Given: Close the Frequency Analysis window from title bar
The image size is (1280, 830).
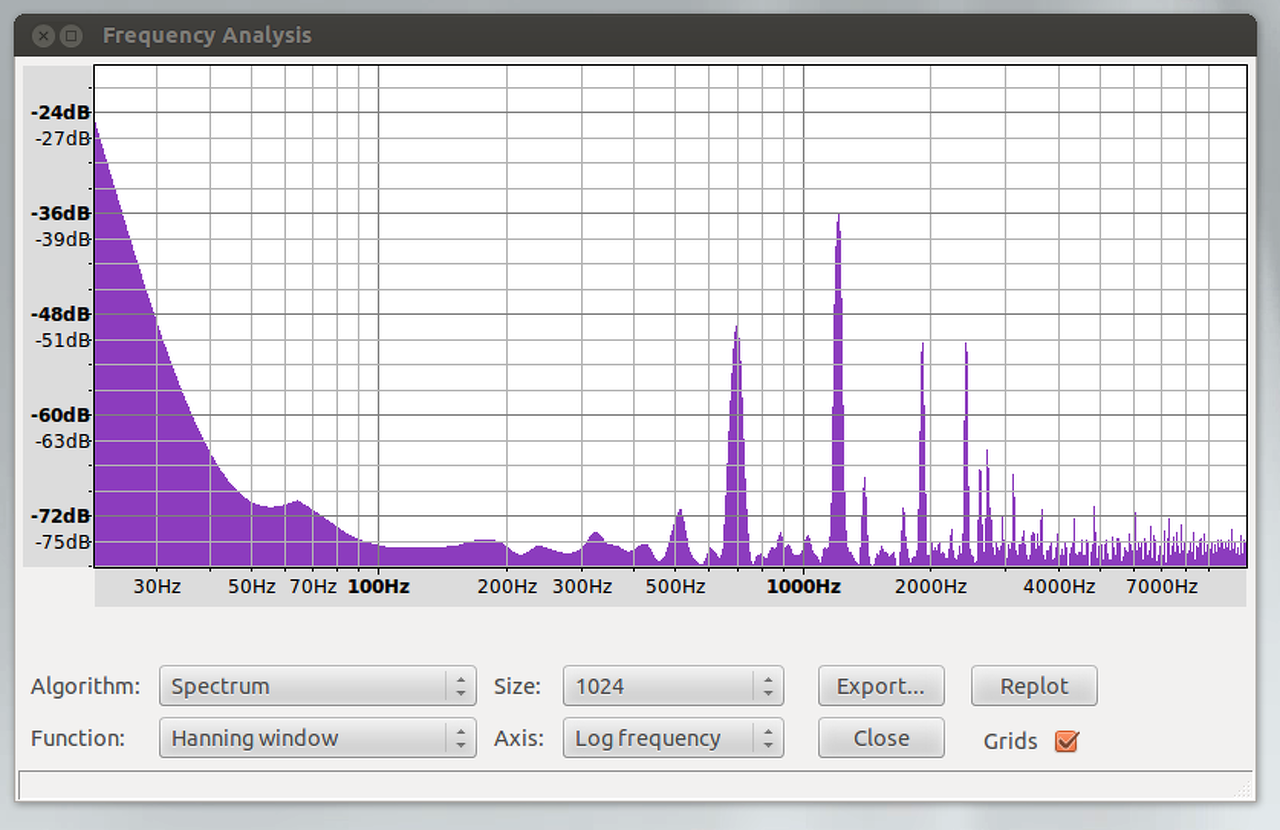Looking at the screenshot, I should tap(43, 36).
